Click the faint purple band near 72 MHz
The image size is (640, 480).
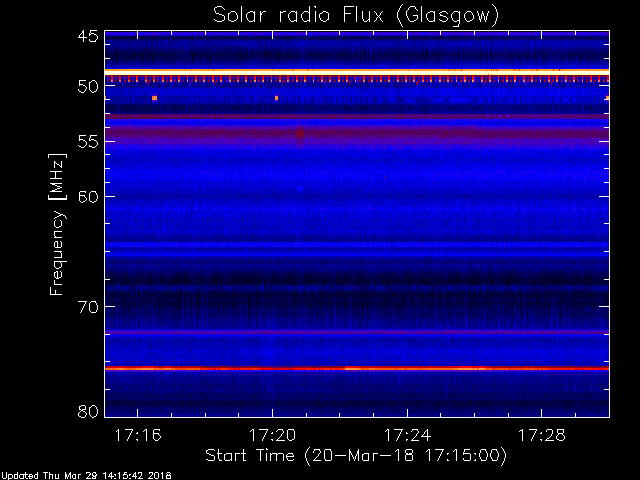click(357, 332)
